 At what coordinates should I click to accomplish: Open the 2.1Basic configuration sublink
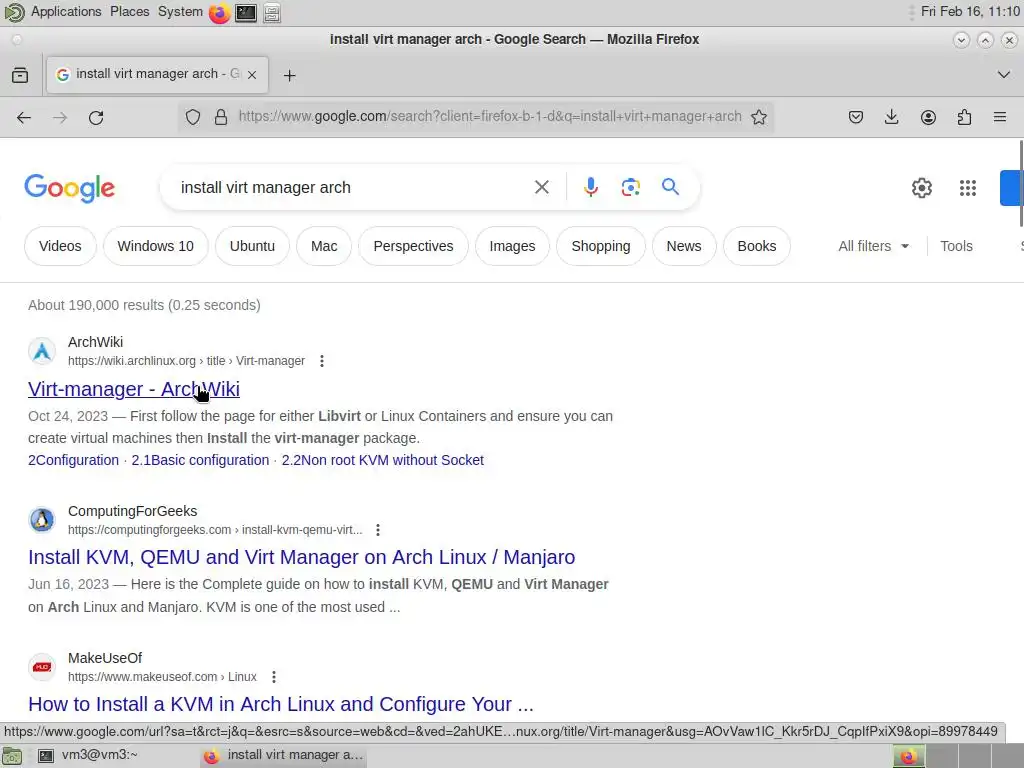point(200,460)
